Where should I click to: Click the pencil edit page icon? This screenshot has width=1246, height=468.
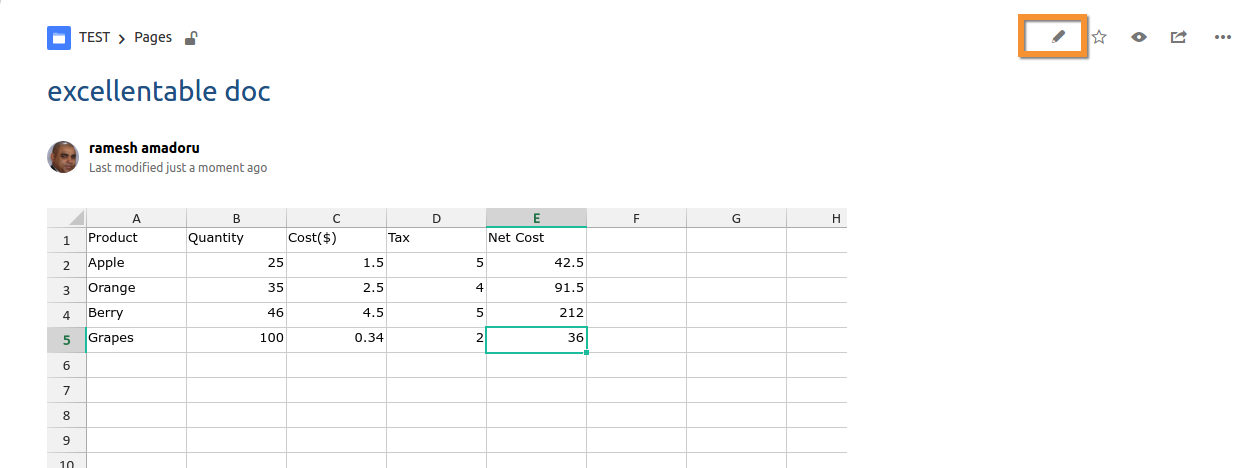point(1059,37)
